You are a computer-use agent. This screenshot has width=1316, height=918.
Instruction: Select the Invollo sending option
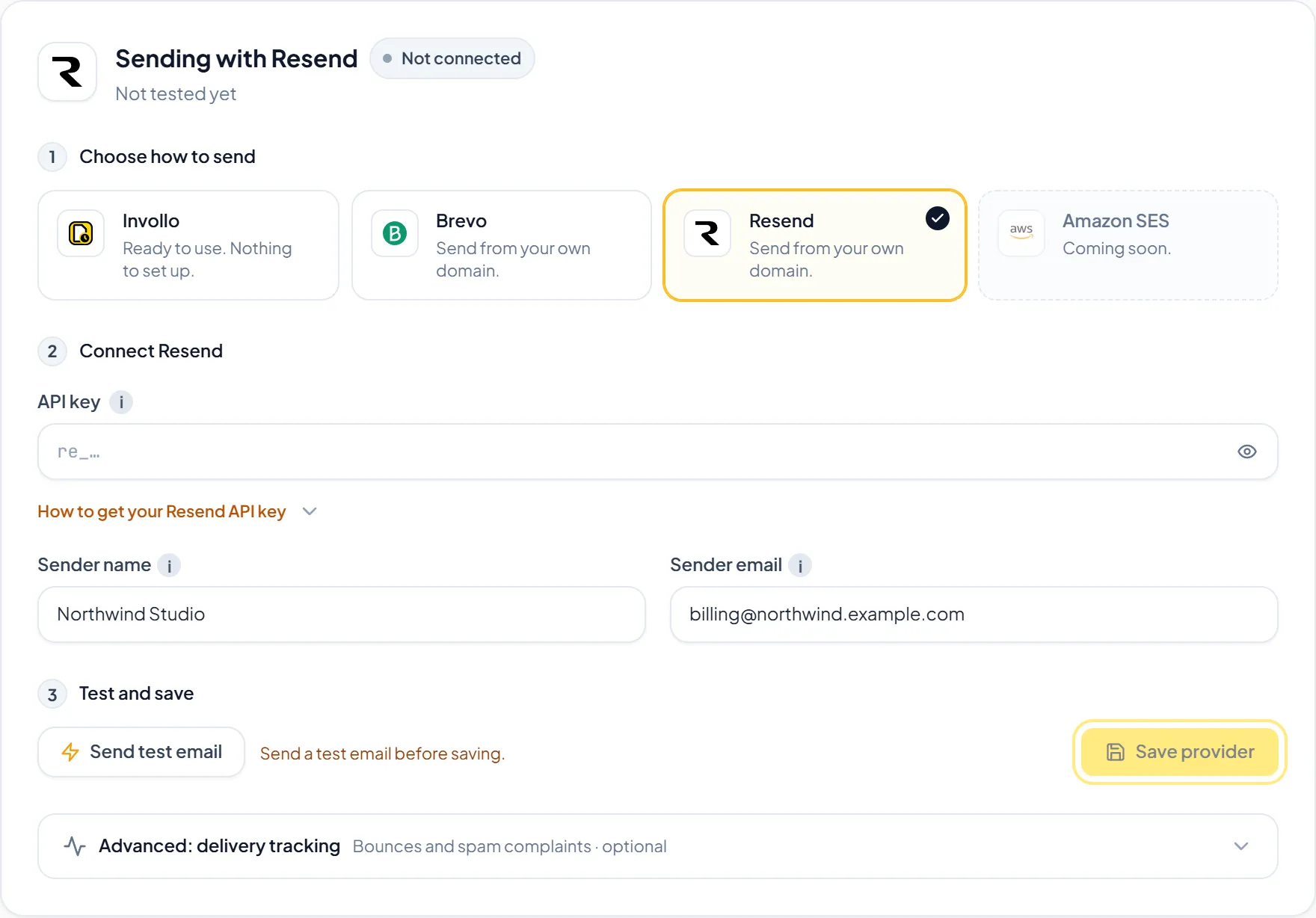coord(188,245)
